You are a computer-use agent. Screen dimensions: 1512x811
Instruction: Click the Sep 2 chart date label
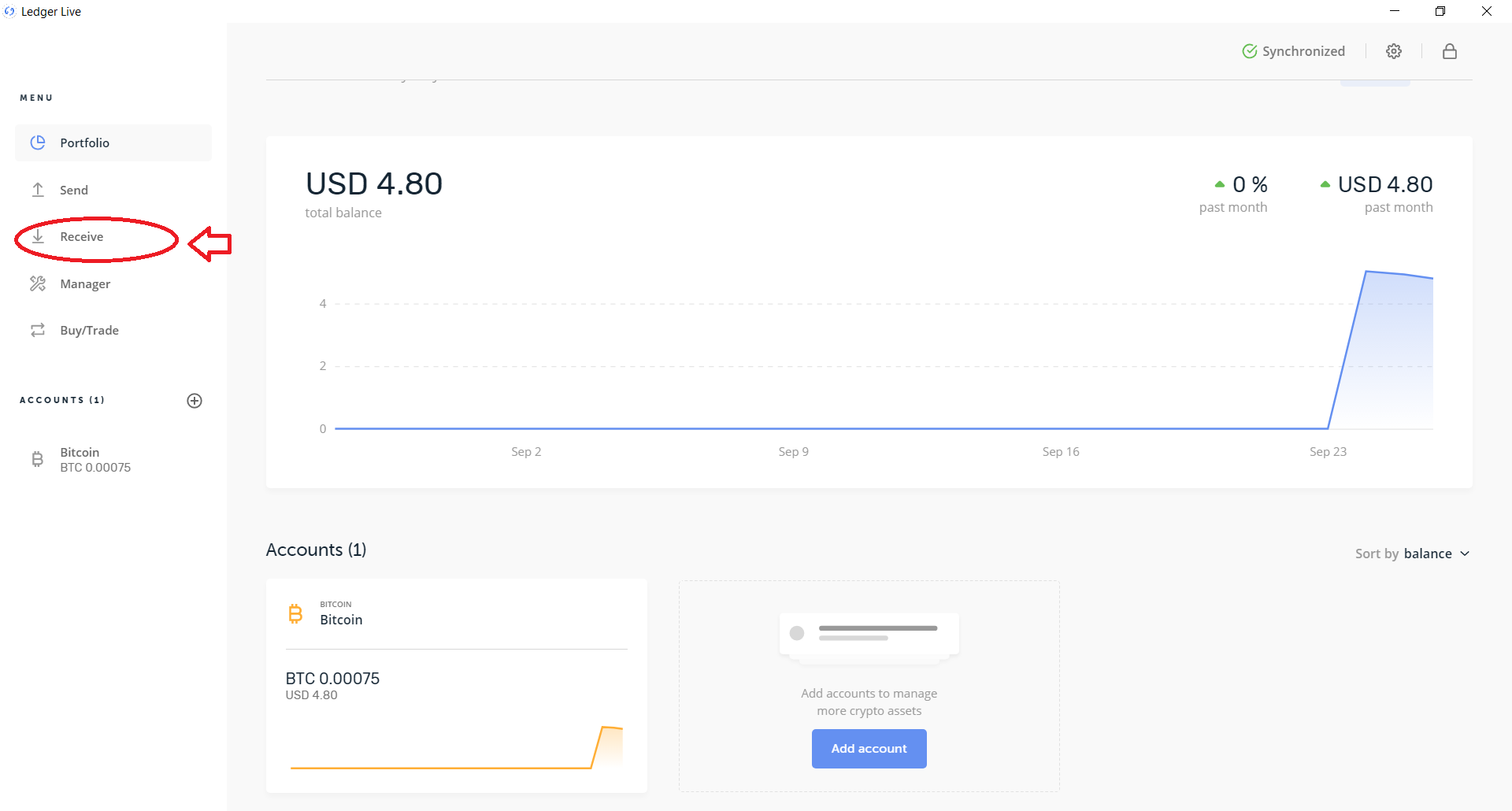[x=526, y=452]
